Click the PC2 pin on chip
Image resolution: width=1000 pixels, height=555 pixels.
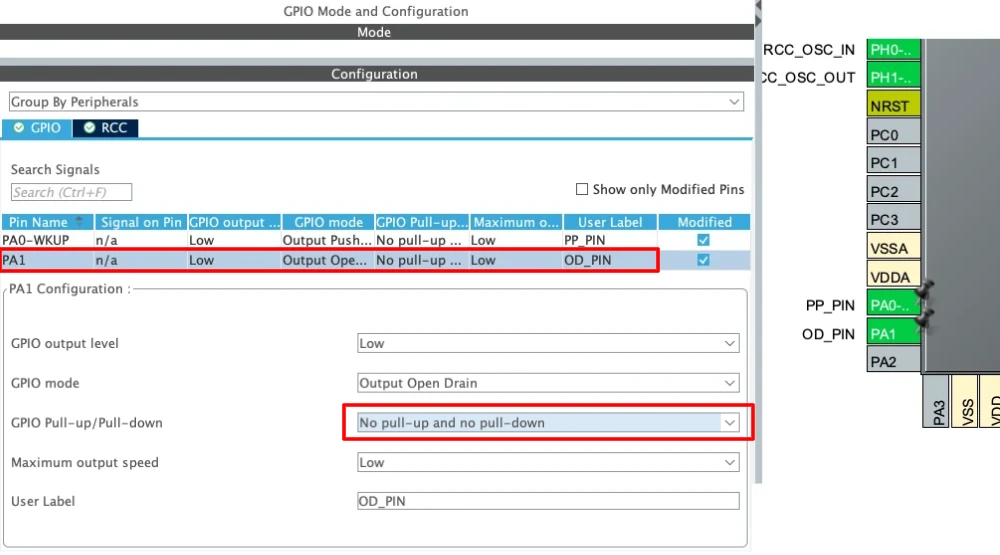pyautogui.click(x=893, y=191)
